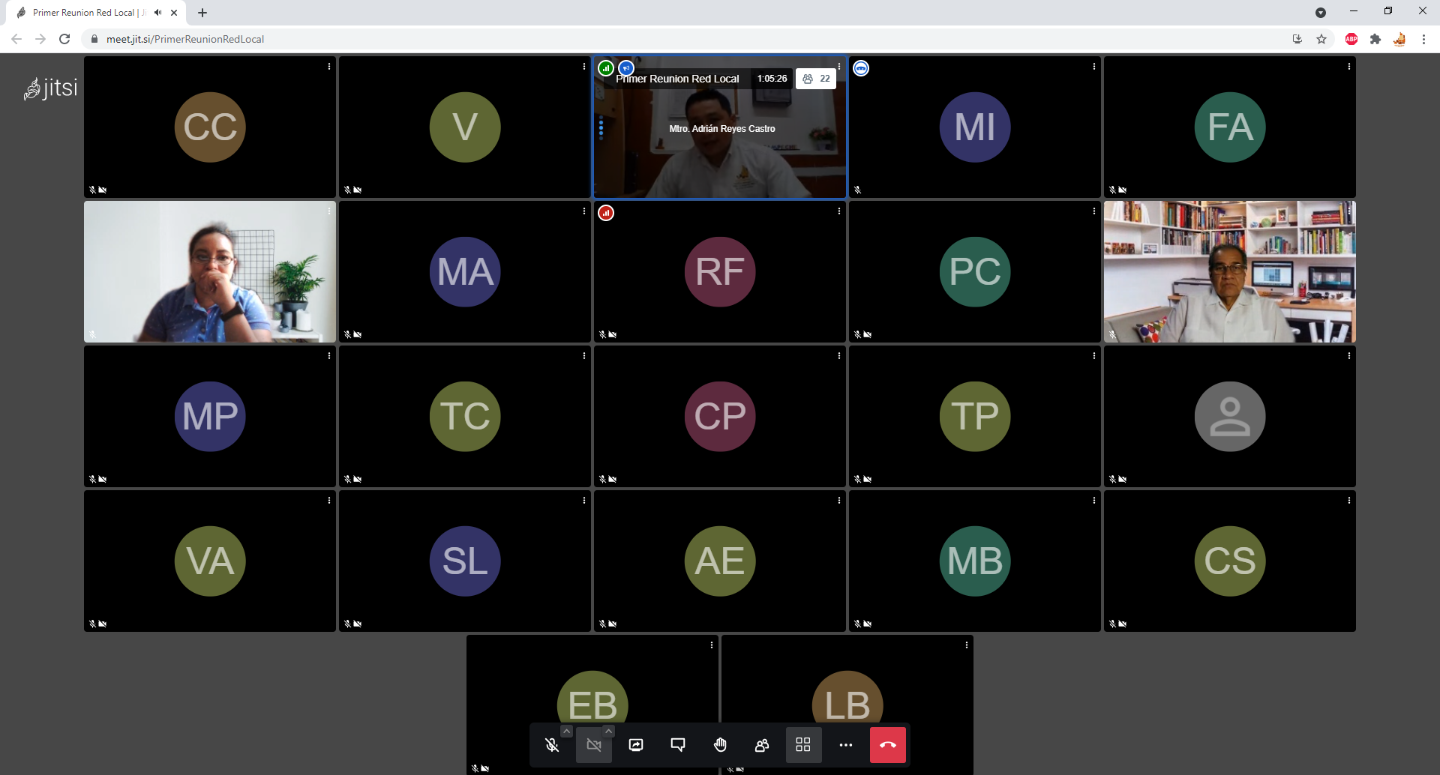Click the Jitsi logo
This screenshot has width=1440, height=775.
coord(51,88)
